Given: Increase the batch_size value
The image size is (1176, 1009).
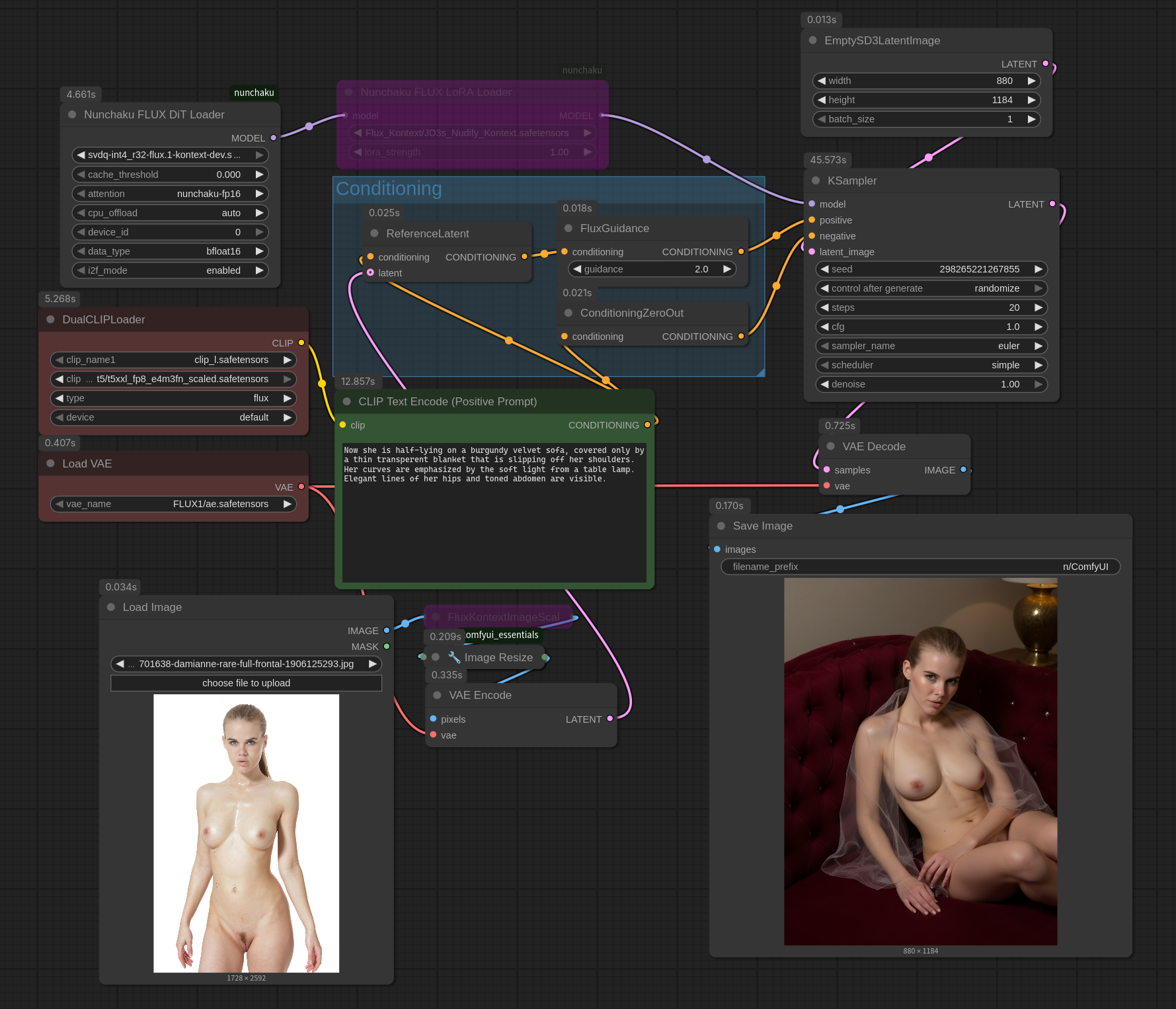Looking at the screenshot, I should 1031,119.
